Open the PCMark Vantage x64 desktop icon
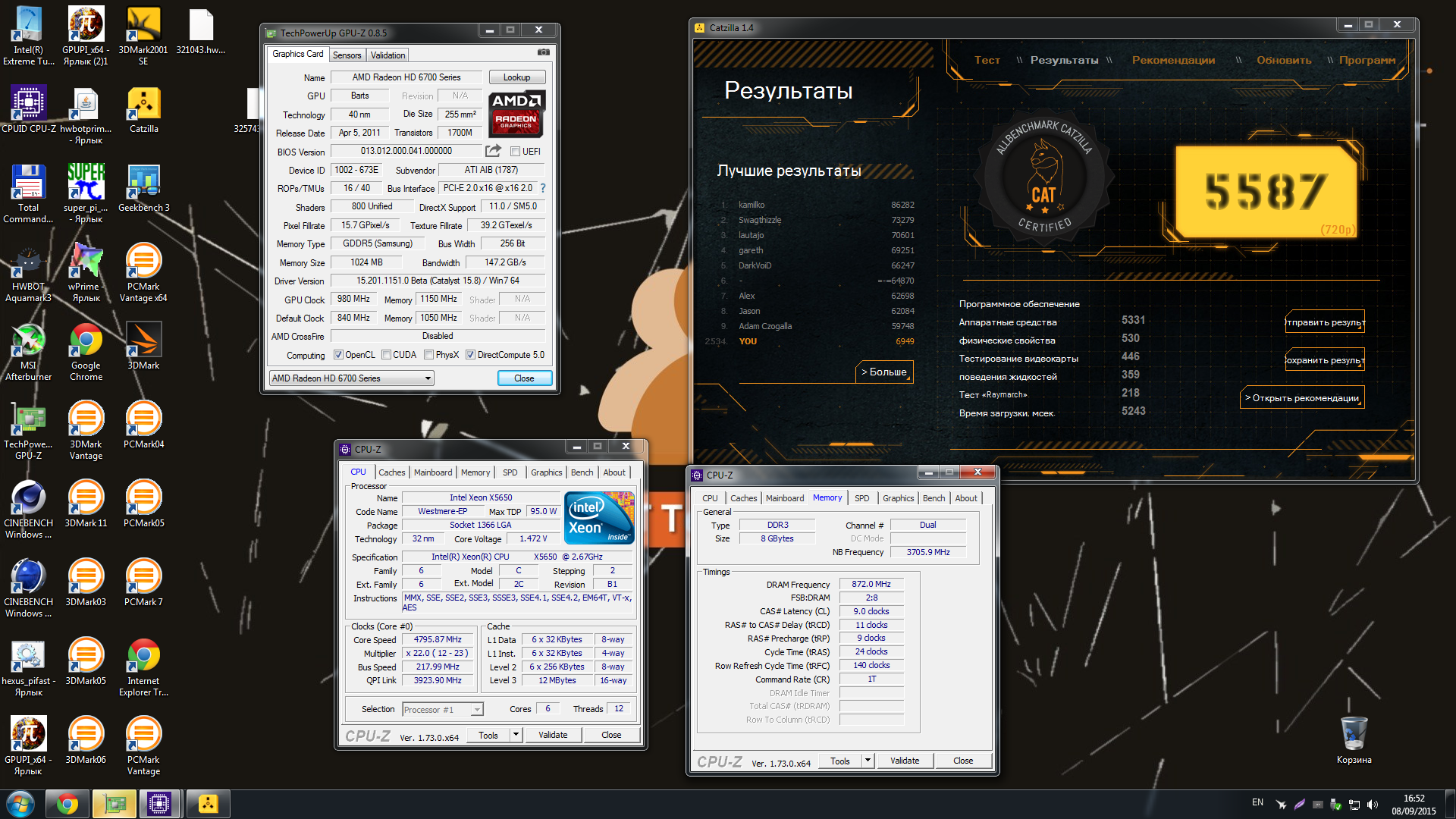Viewport: 1456px width, 819px height. click(x=143, y=271)
